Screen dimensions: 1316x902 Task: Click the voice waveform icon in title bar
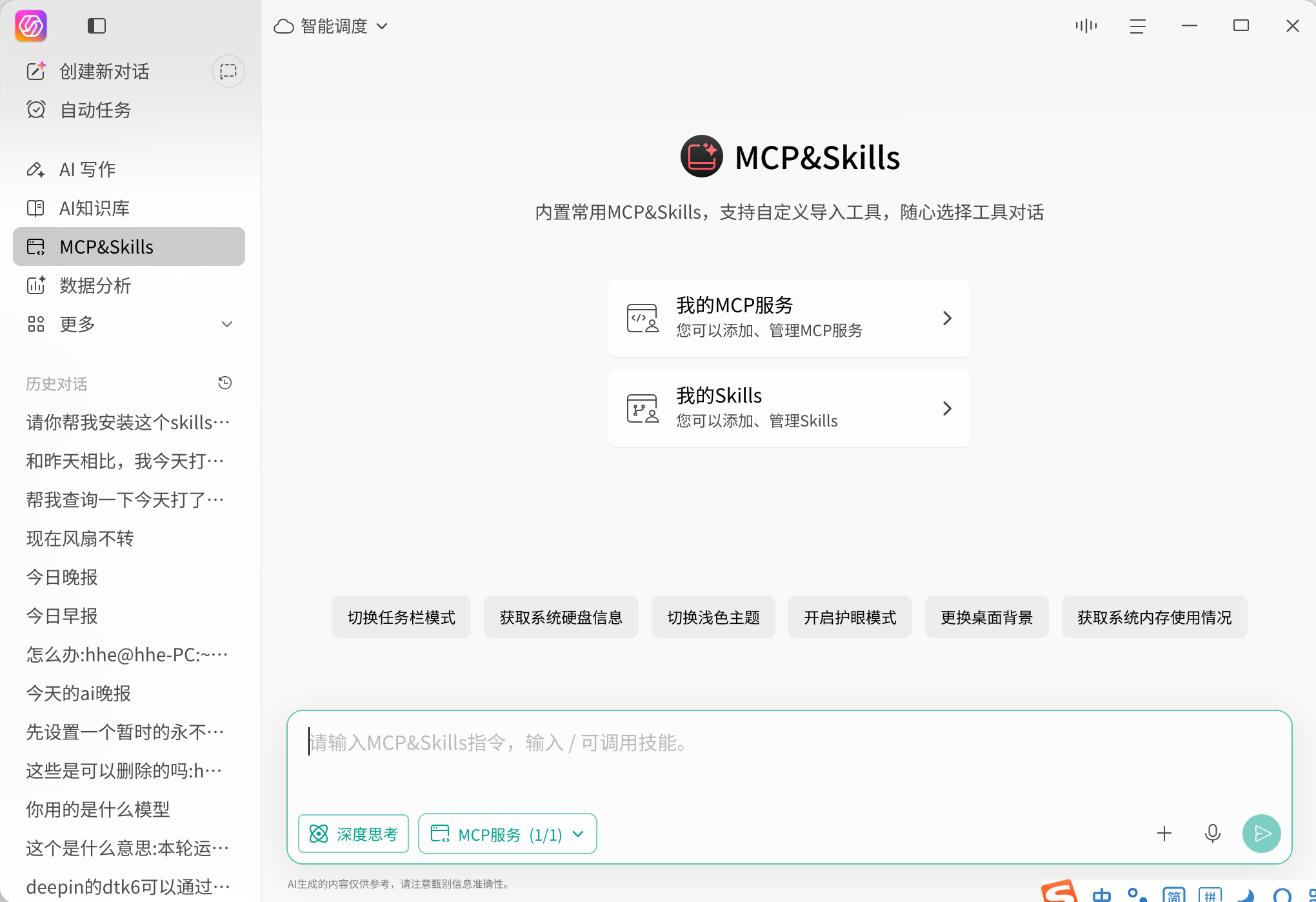(1086, 26)
